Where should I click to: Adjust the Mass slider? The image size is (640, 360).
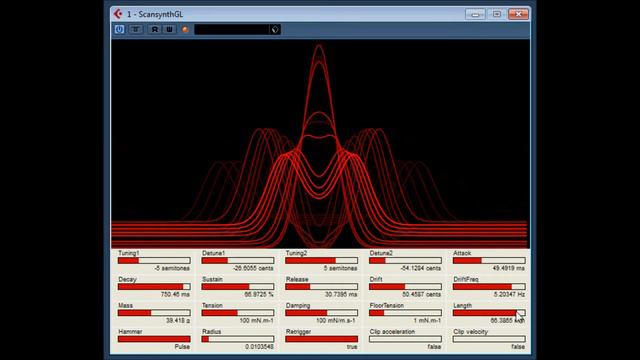tap(154, 313)
